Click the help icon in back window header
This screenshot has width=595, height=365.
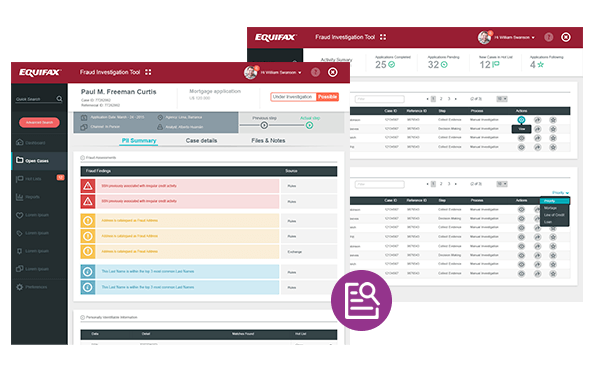tap(549, 37)
